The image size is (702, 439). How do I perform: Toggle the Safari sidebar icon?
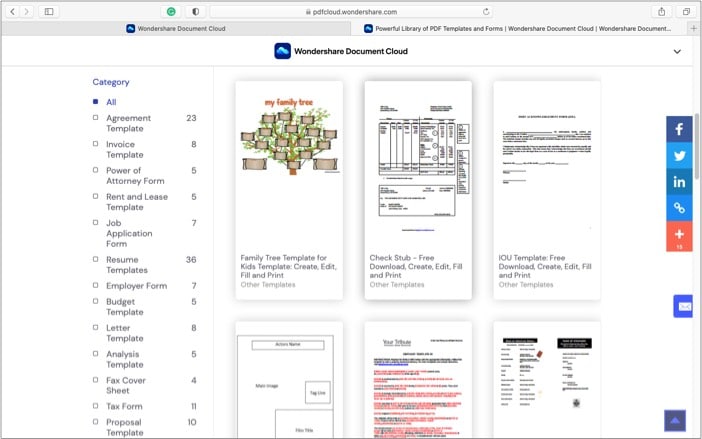click(49, 12)
